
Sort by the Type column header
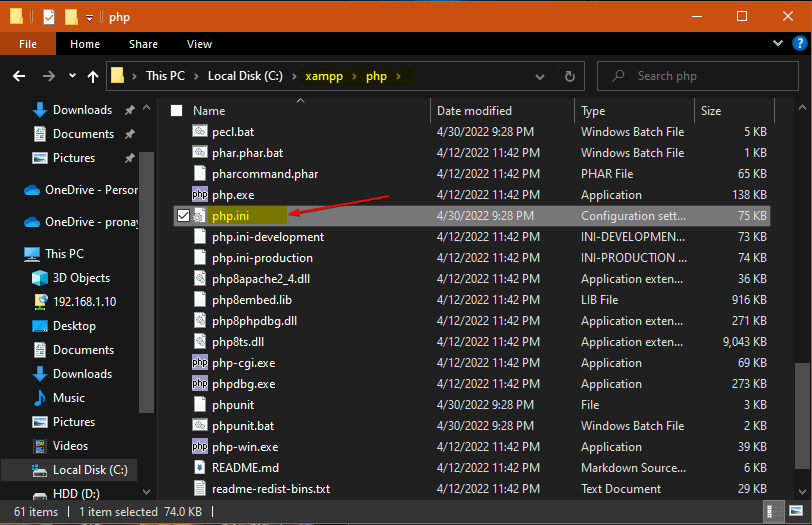click(x=593, y=111)
